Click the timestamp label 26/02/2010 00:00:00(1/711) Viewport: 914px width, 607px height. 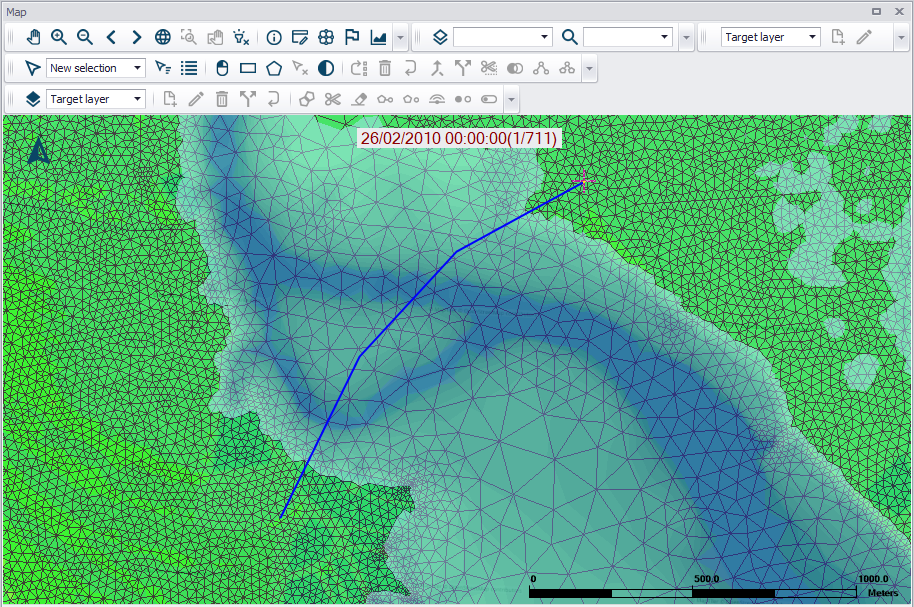point(459,138)
